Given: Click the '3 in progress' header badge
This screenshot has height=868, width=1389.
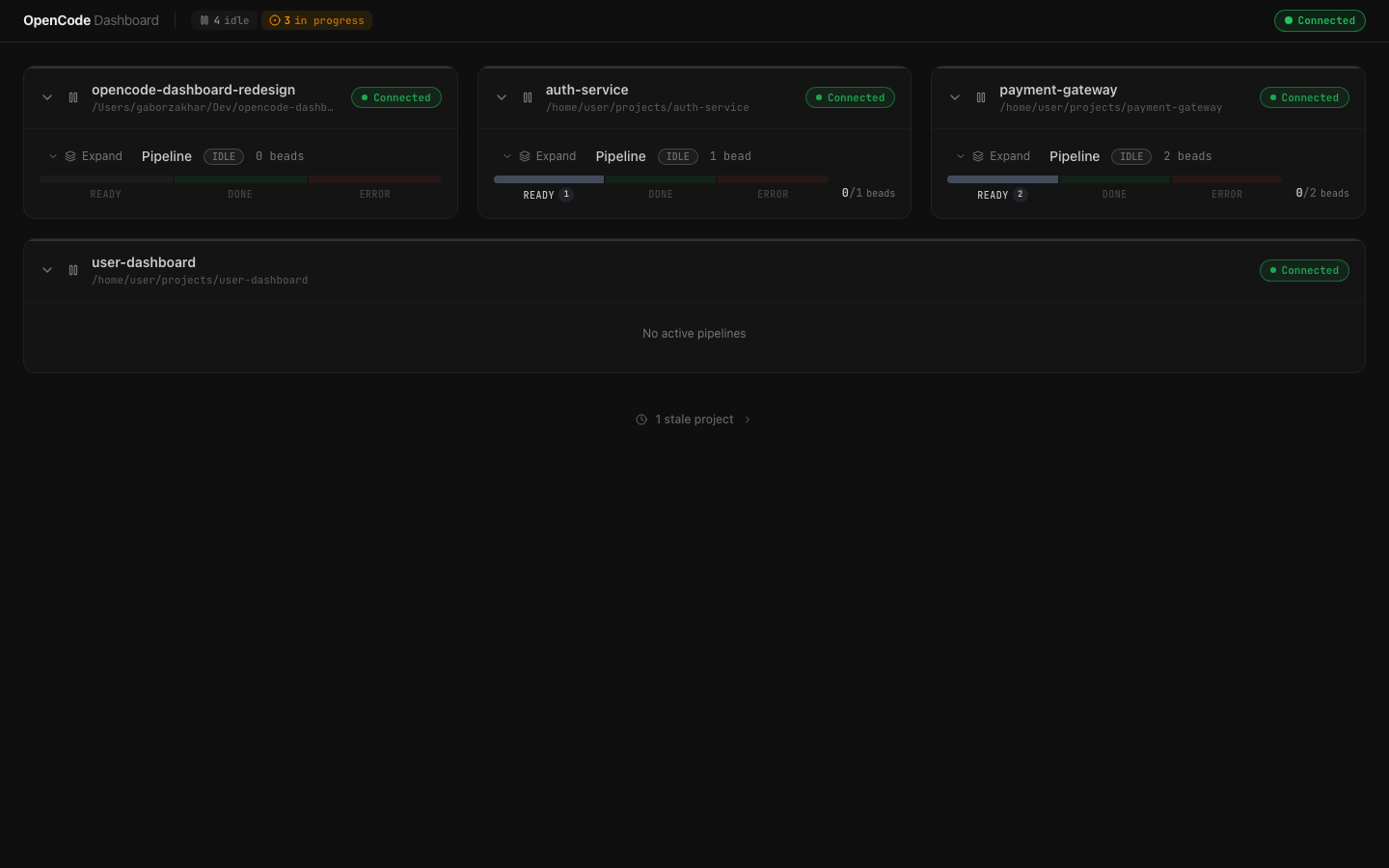Looking at the screenshot, I should [316, 20].
